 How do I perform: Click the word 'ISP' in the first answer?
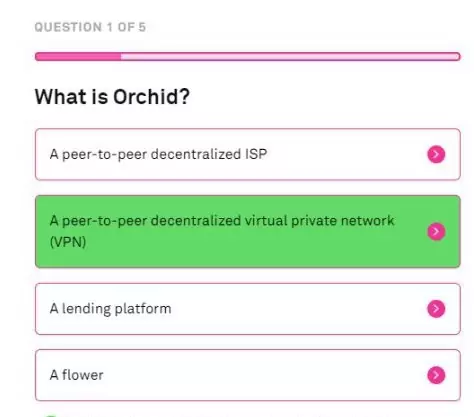(256, 154)
